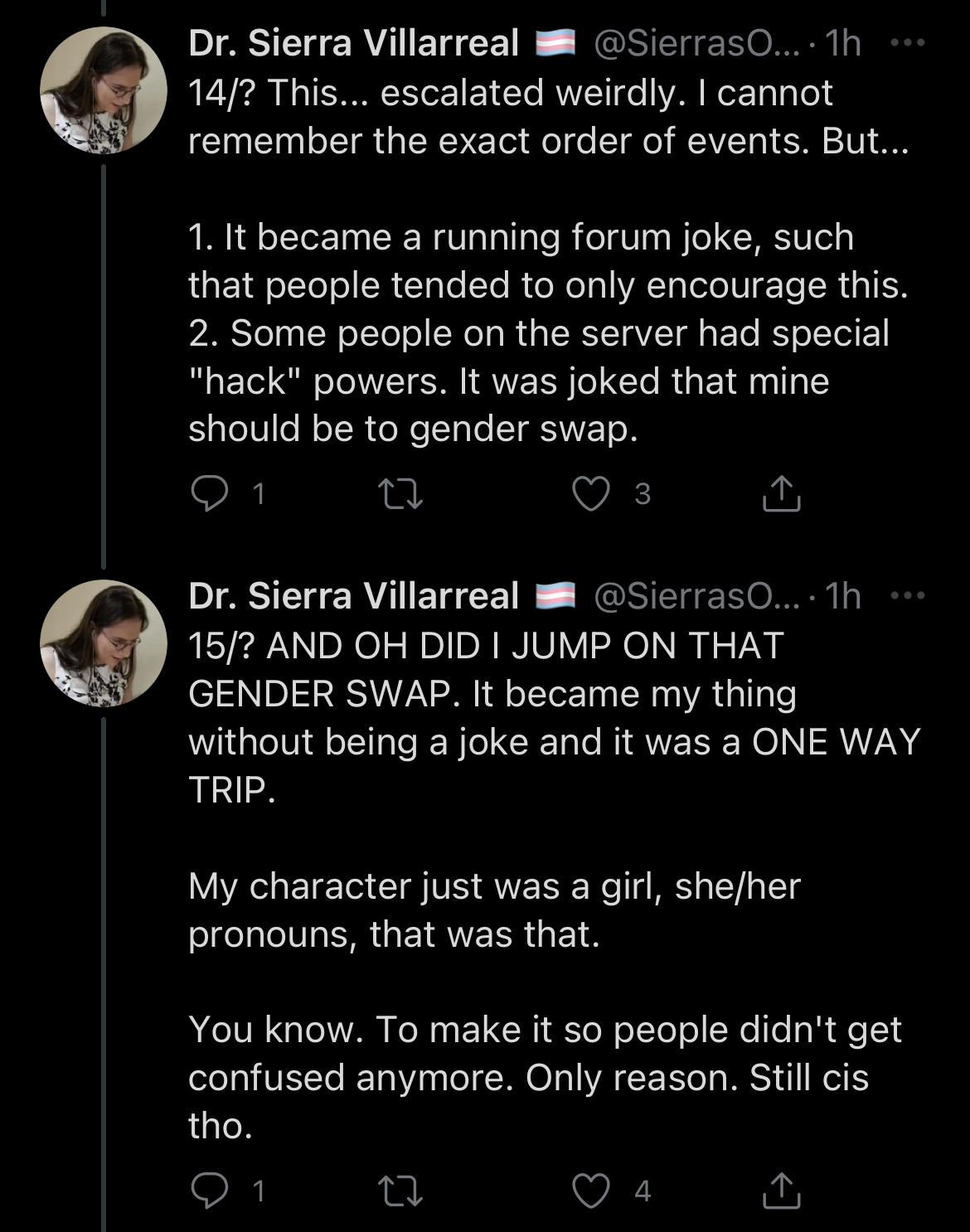The height and width of the screenshot is (1232, 970).
Task: Open Dr. Sierra Villarreal name on second tweet
Action: tap(353, 596)
